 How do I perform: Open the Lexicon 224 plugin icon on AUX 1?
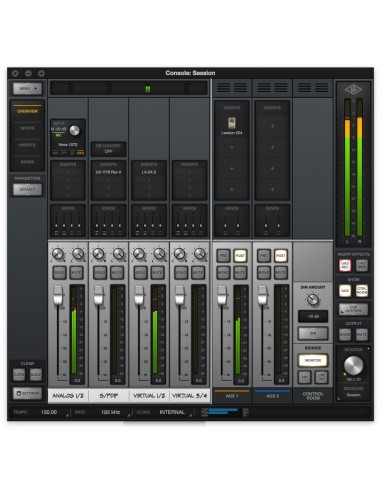(232, 123)
